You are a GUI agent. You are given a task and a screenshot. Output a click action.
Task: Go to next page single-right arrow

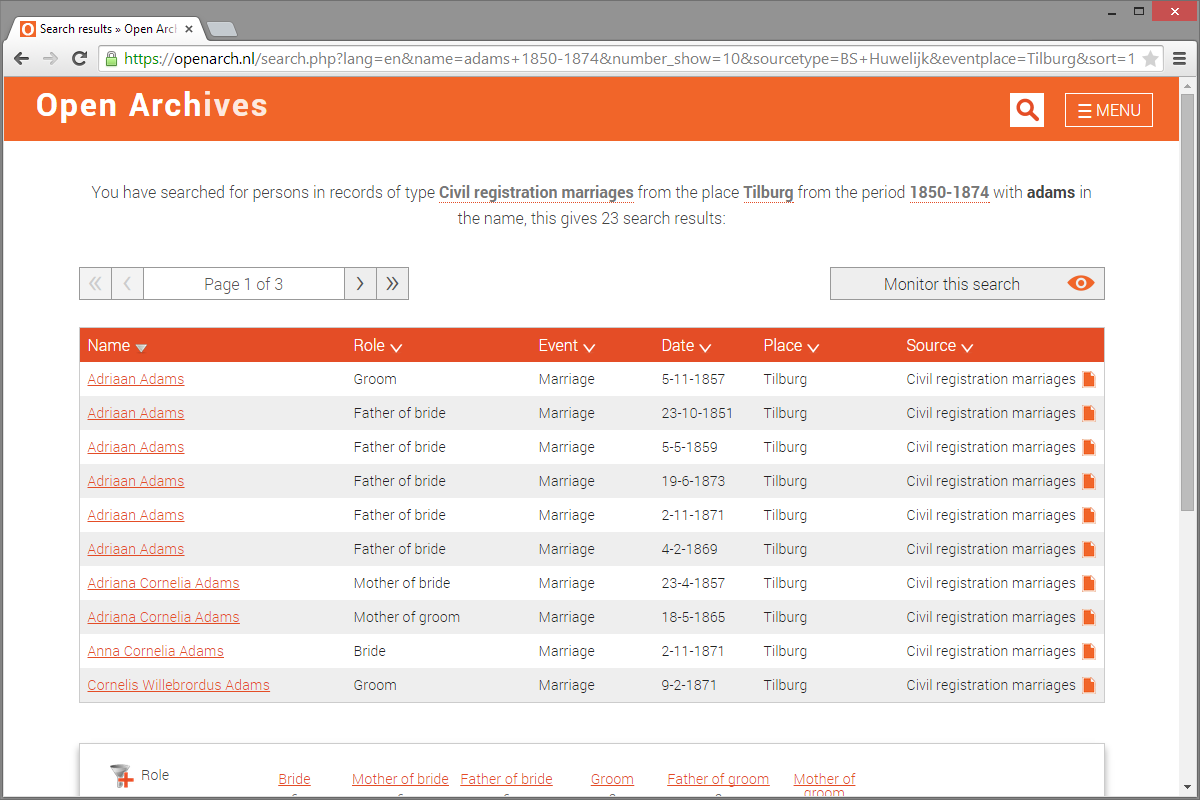tap(360, 284)
